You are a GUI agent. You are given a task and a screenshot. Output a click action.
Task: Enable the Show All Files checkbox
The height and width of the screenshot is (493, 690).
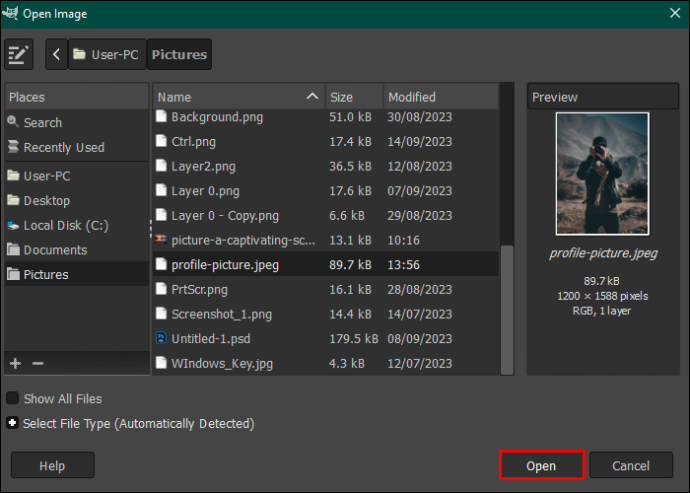pyautogui.click(x=12, y=398)
